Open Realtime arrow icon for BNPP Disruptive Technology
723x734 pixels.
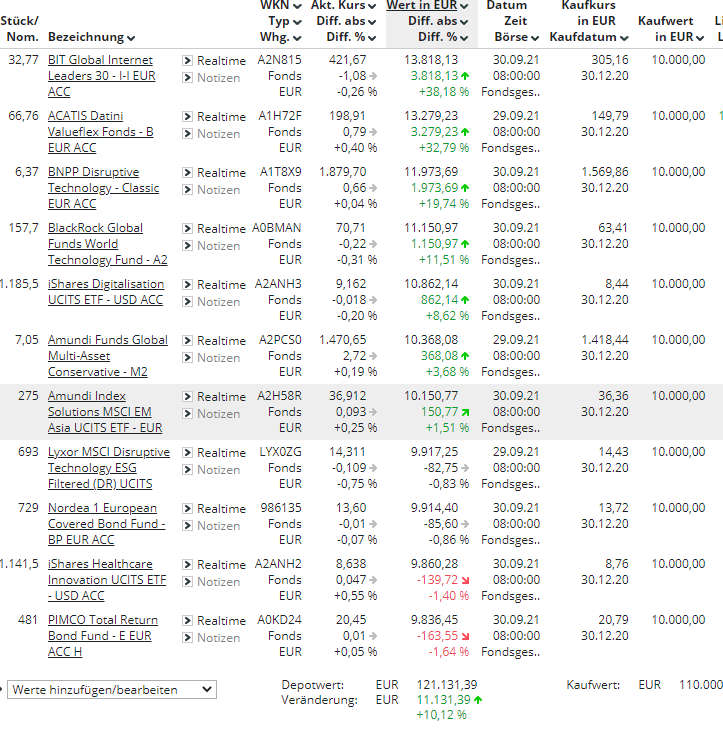click(x=187, y=173)
